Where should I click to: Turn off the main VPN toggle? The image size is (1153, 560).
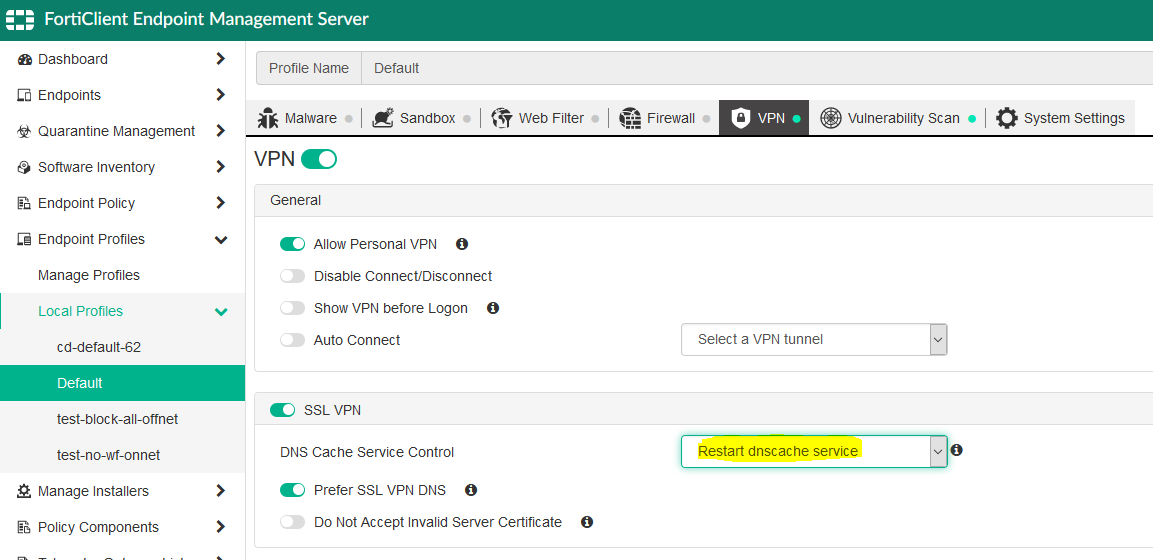pyautogui.click(x=319, y=159)
